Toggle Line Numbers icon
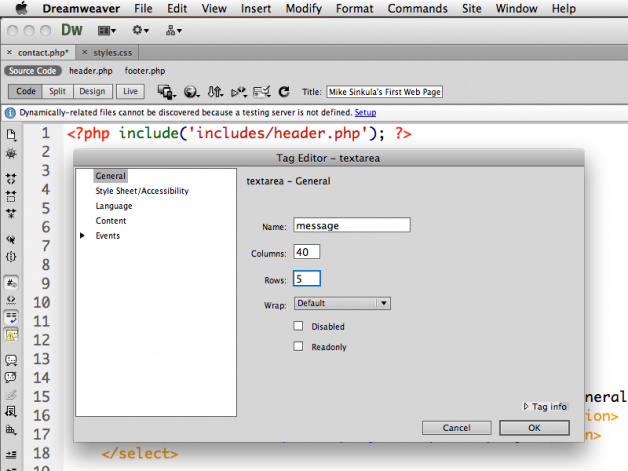Image resolution: width=628 pixels, height=471 pixels. [x=11, y=283]
